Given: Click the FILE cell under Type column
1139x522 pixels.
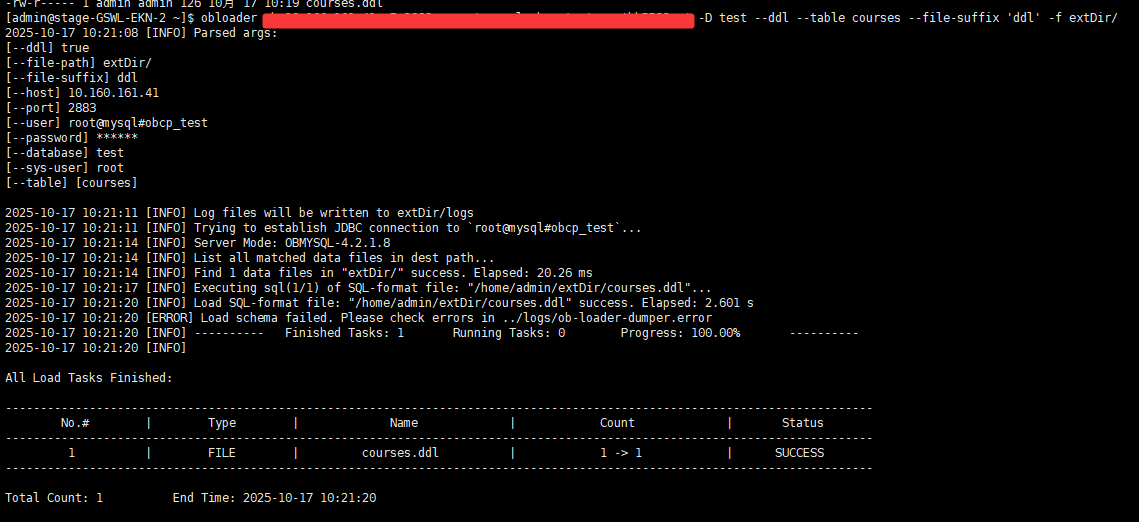Looking at the screenshot, I should click(x=221, y=453).
